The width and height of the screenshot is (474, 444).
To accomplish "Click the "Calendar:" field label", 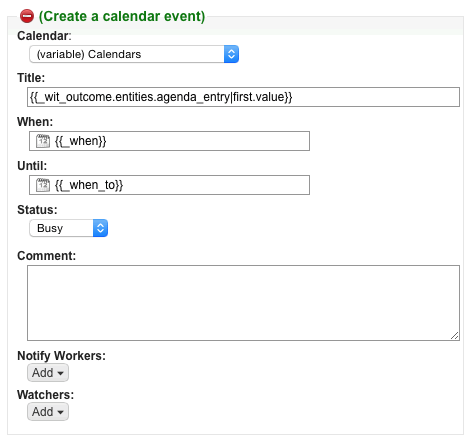I will (x=44, y=36).
